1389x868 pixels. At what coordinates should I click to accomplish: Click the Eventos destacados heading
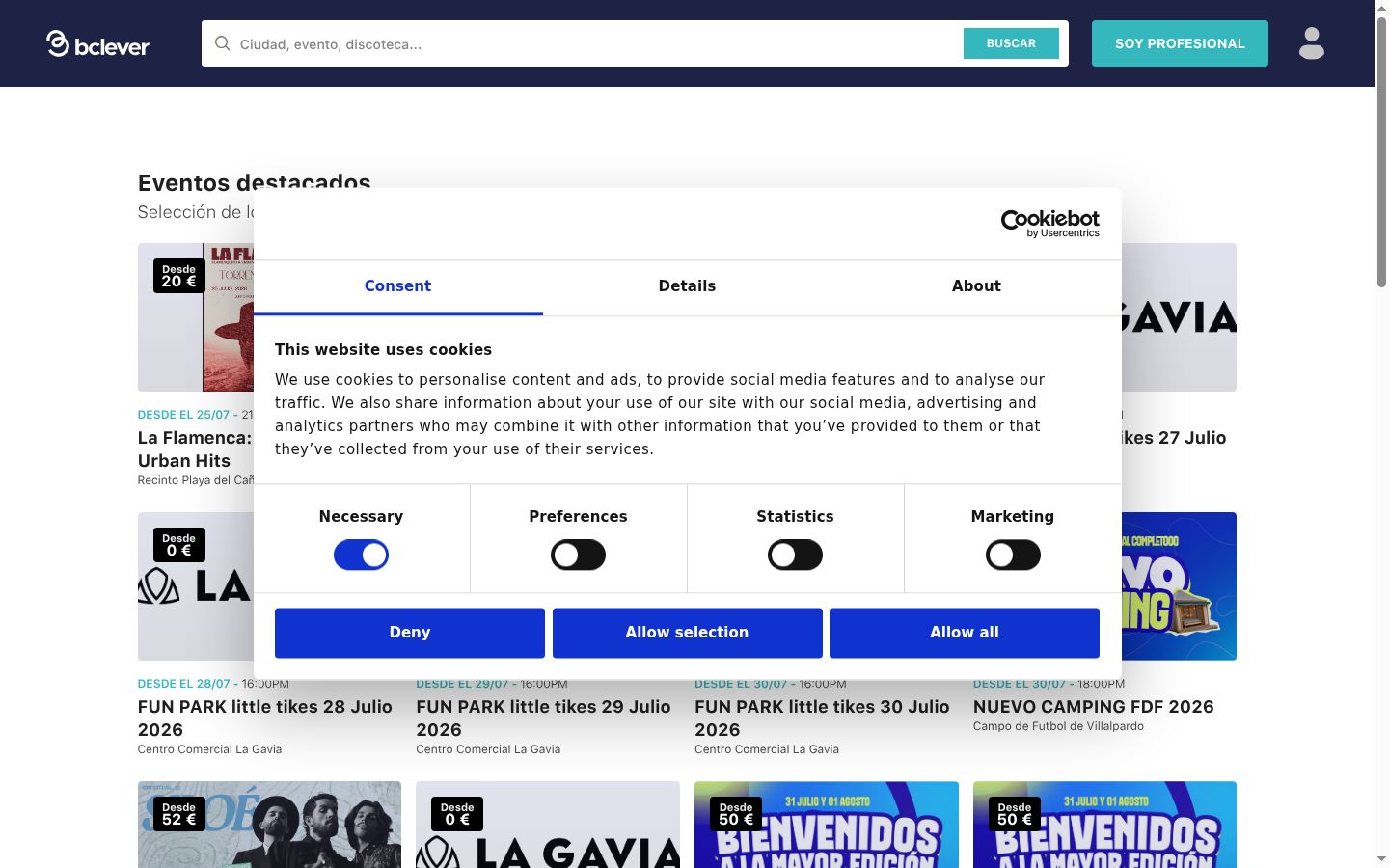(x=255, y=182)
